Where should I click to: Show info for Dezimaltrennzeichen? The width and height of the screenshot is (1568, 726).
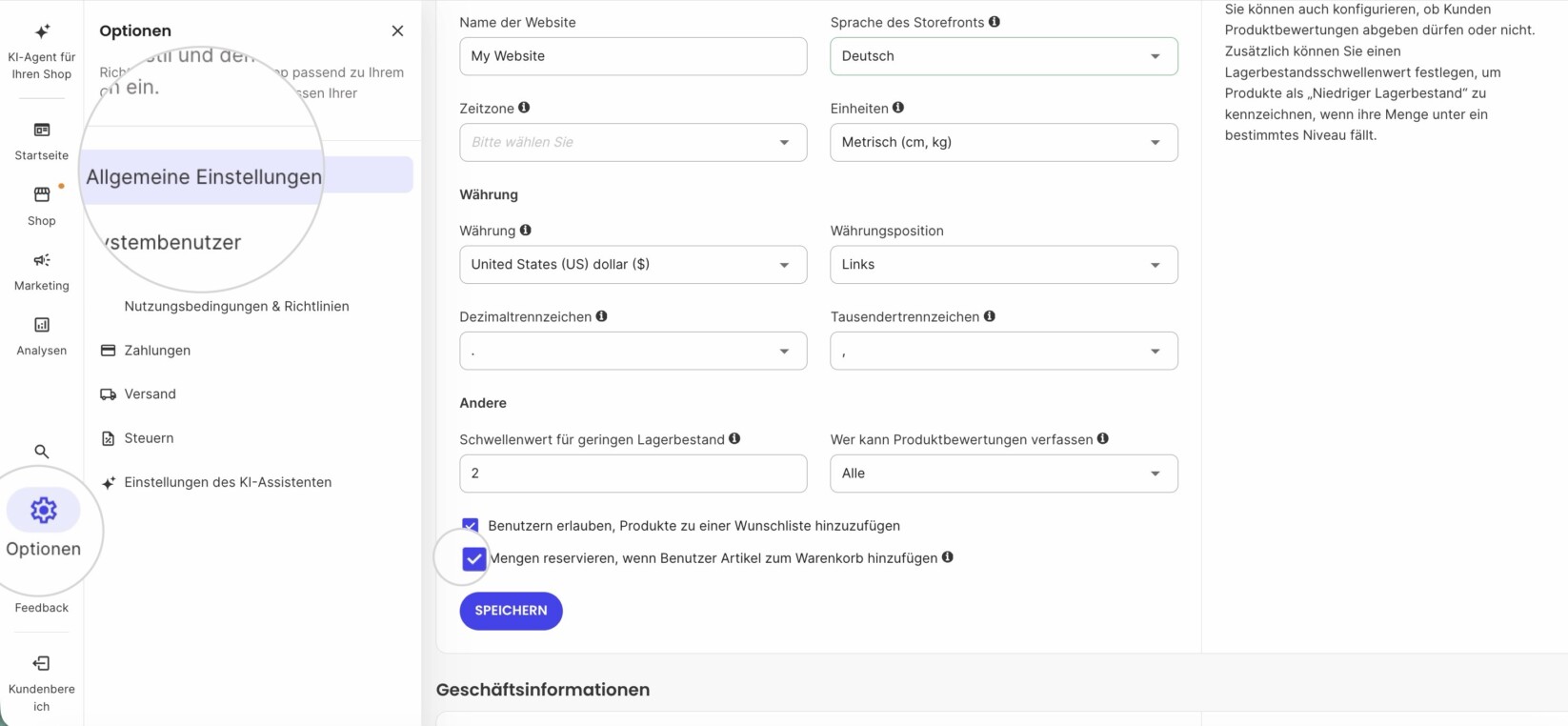602,315
